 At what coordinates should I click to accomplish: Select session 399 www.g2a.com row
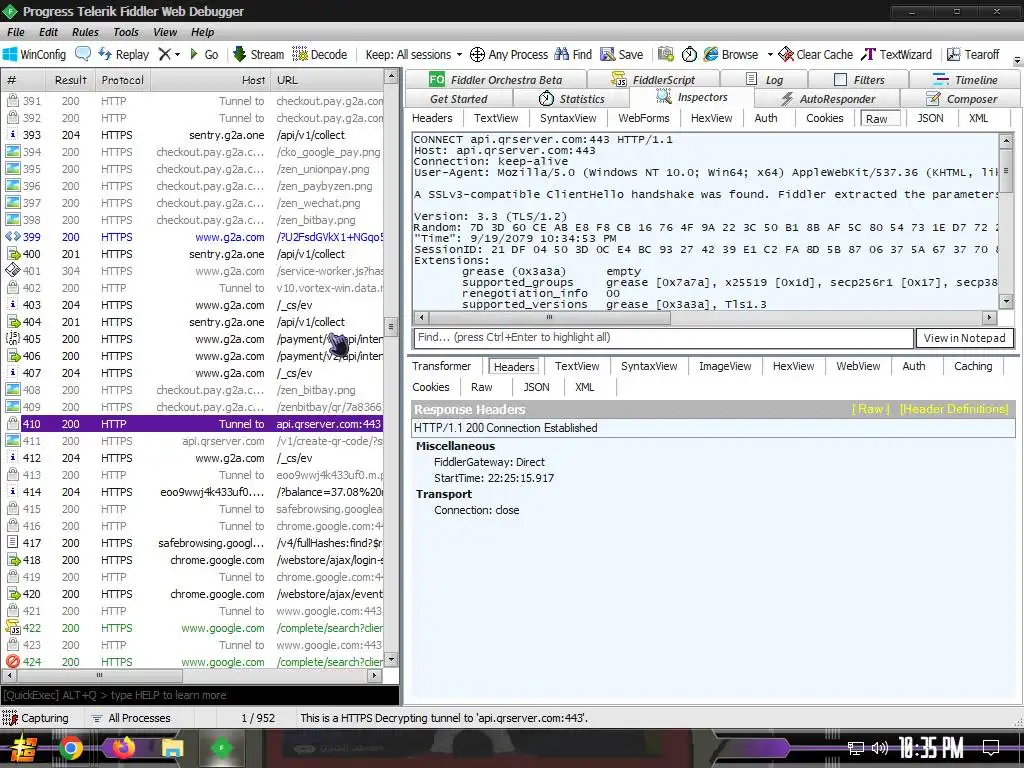coord(194,237)
